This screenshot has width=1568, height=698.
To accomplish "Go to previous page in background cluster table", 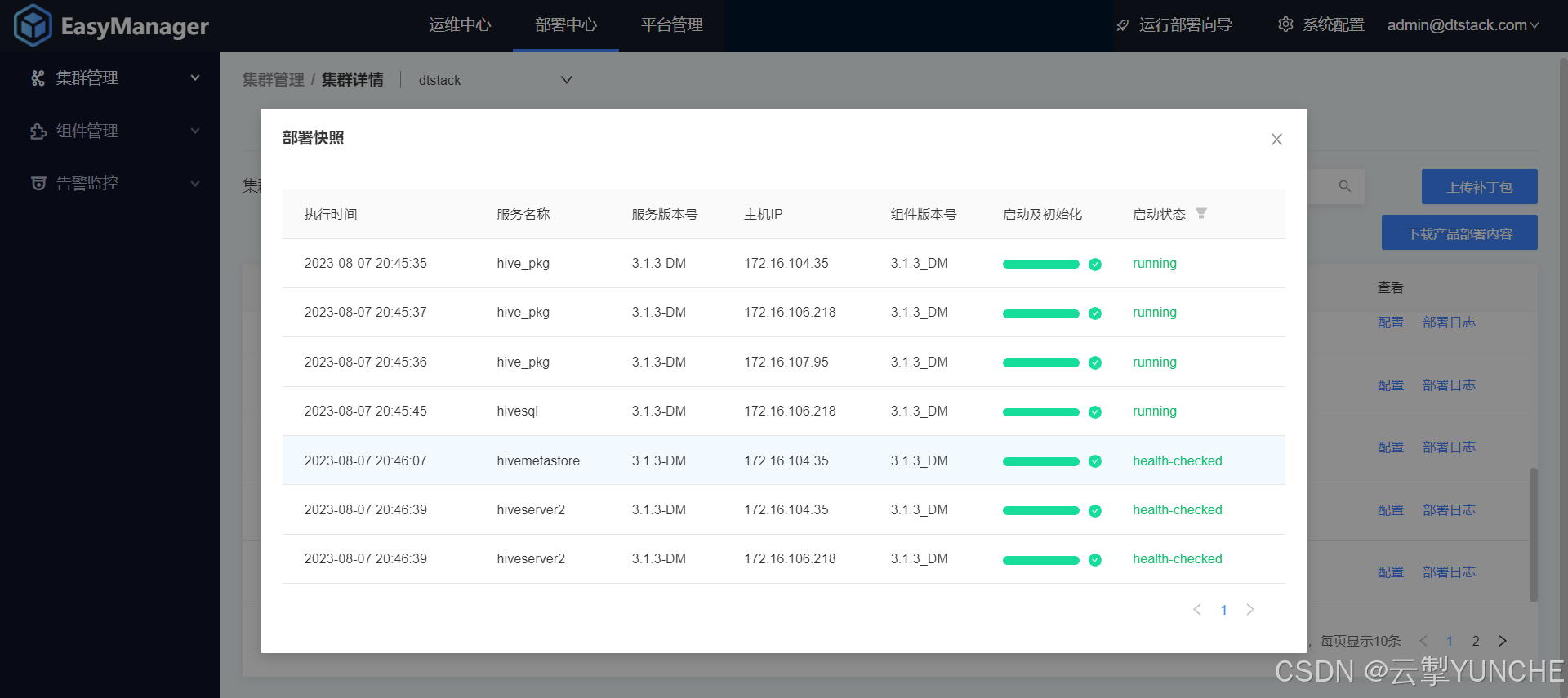I will click(1423, 641).
